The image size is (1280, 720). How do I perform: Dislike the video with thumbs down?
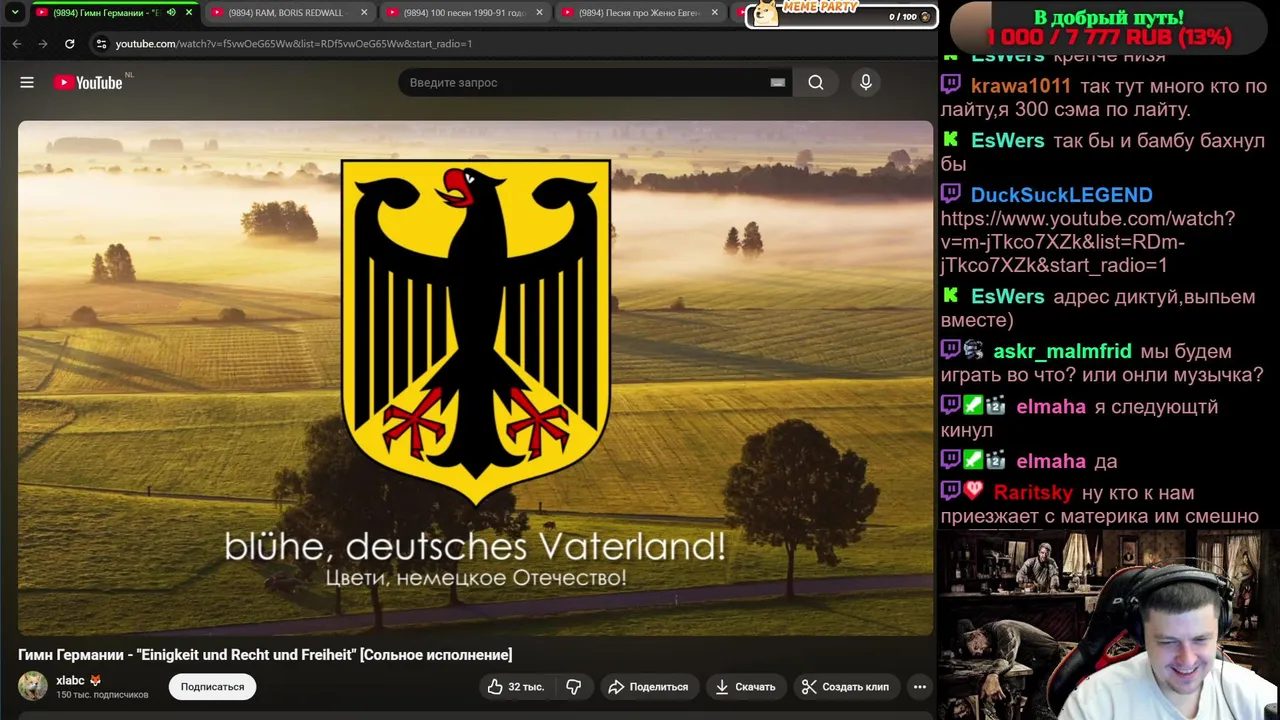(x=574, y=687)
